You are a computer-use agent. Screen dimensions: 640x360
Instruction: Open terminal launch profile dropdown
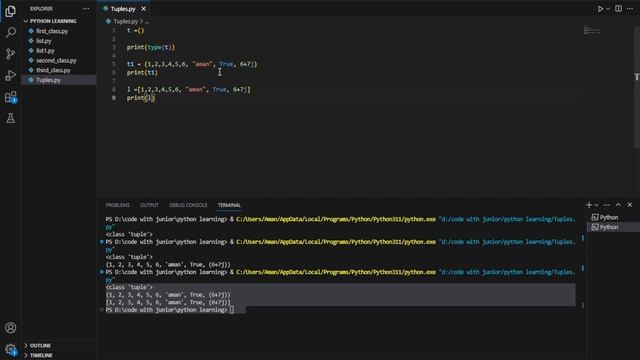pos(596,205)
